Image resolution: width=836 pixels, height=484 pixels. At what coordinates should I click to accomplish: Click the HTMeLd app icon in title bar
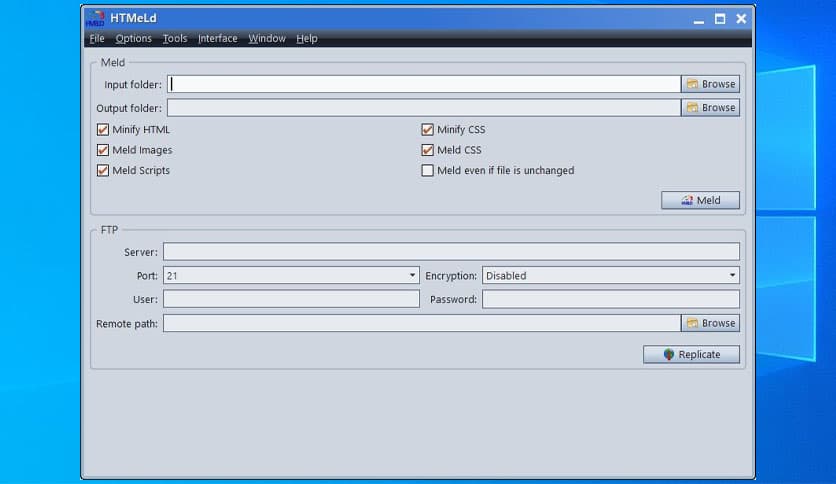coord(95,19)
